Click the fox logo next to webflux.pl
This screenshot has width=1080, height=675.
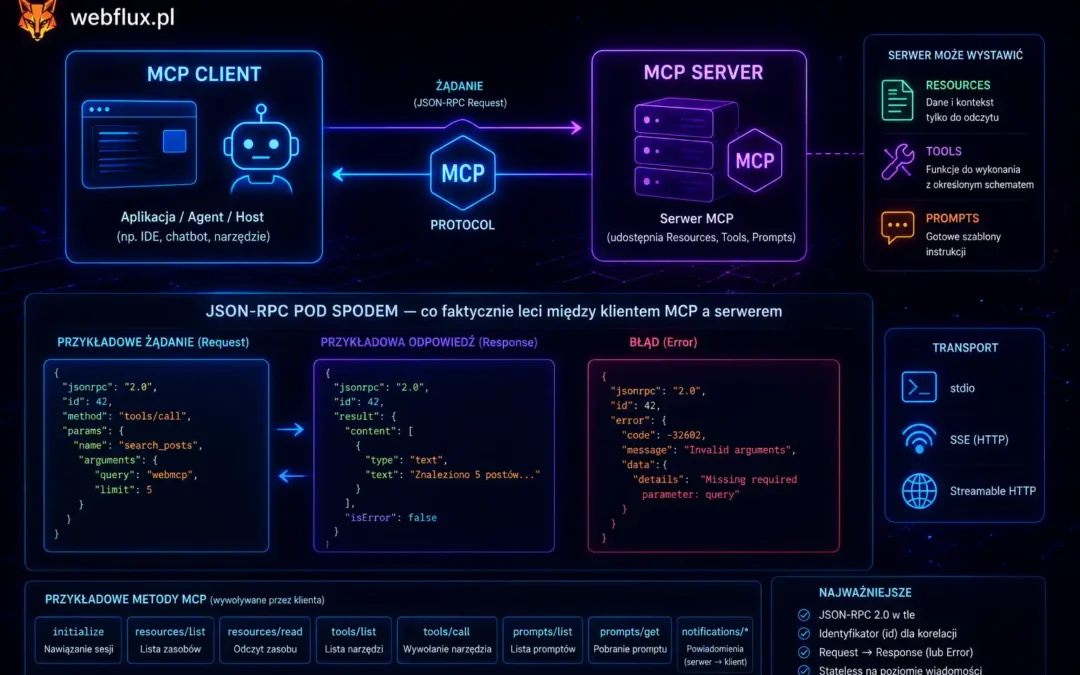37,19
